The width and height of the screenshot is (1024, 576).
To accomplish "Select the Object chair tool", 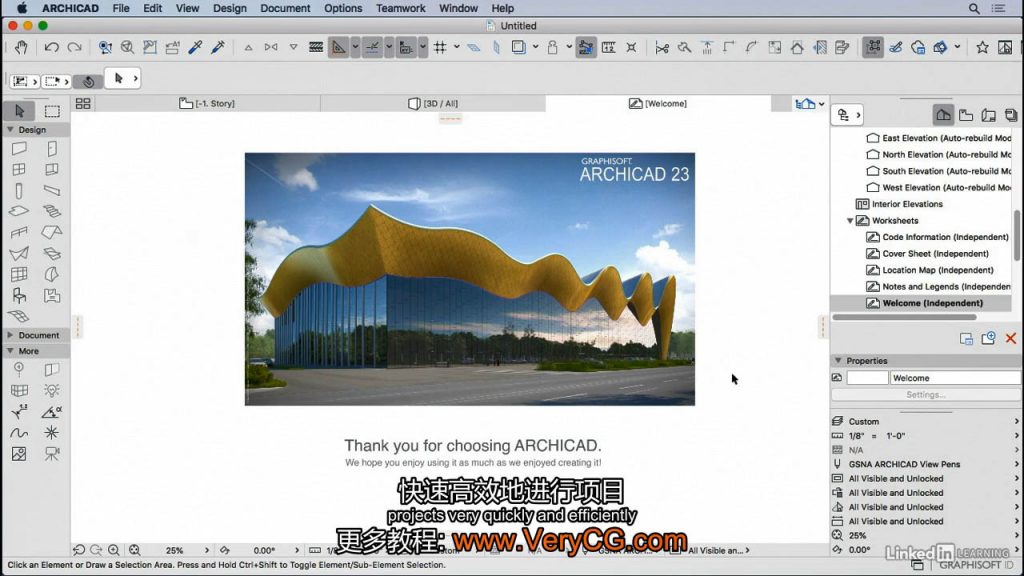I will tap(19, 296).
